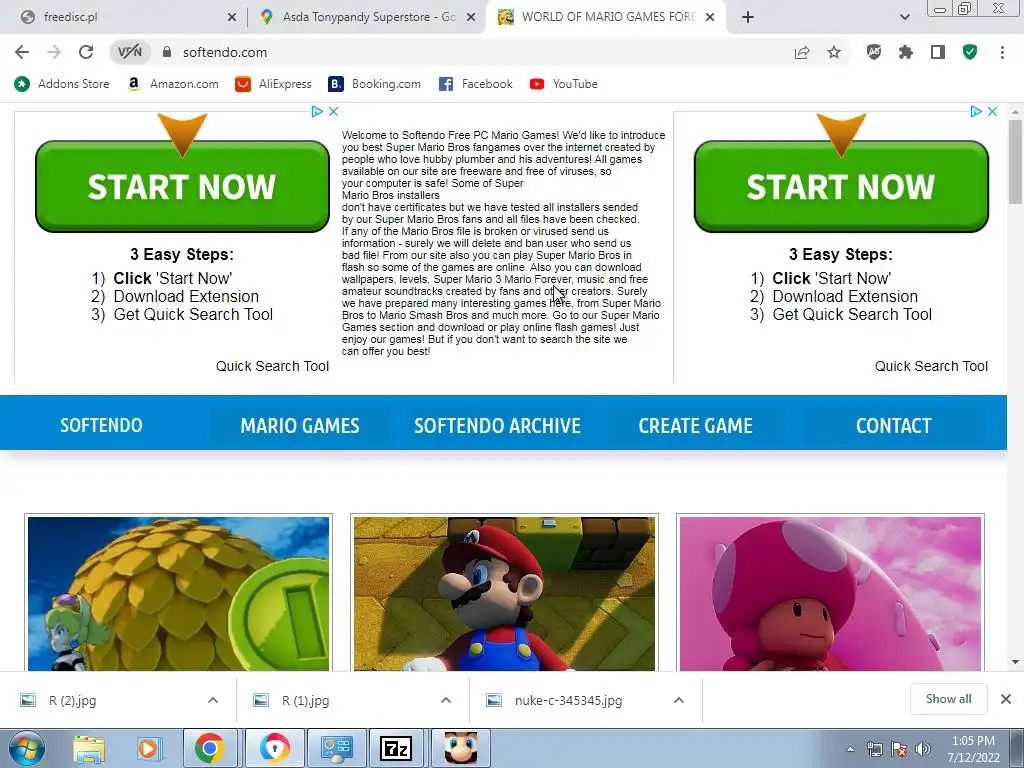Open the Booking.com bookmark
The image size is (1024, 768).
[375, 84]
